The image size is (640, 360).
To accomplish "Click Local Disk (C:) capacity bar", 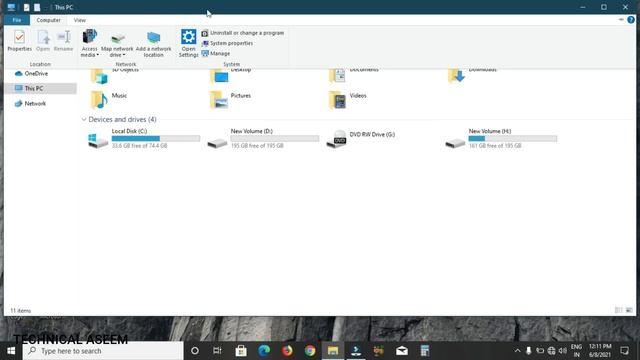I will (x=156, y=139).
